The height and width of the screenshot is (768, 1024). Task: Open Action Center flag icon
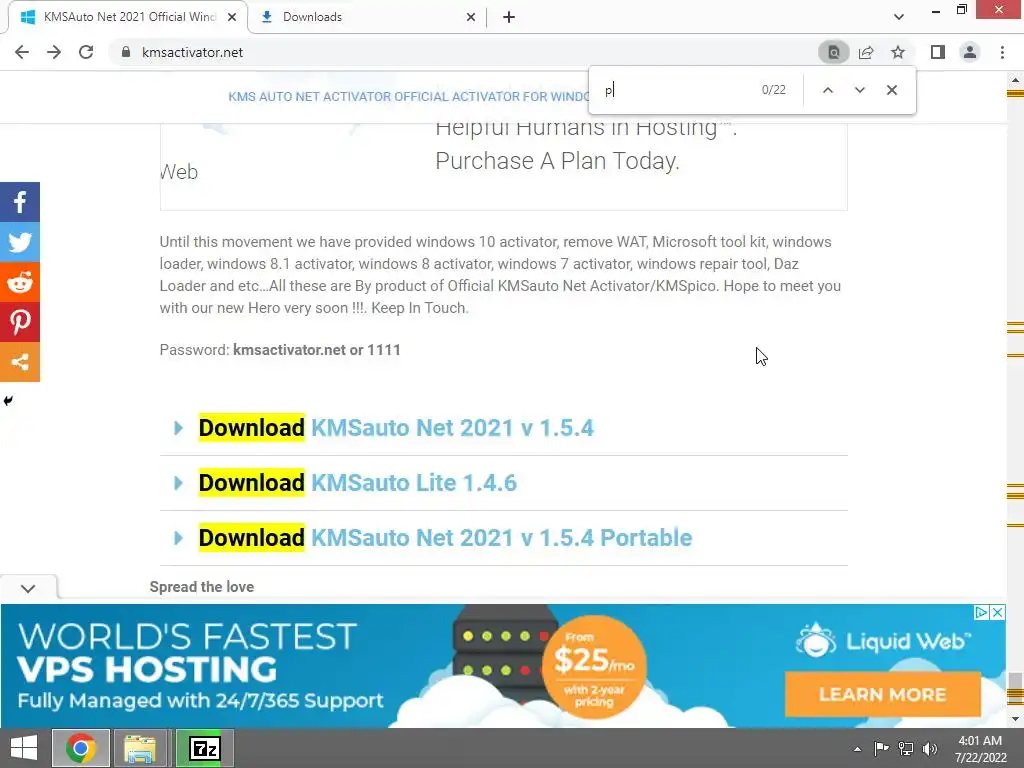click(x=881, y=748)
